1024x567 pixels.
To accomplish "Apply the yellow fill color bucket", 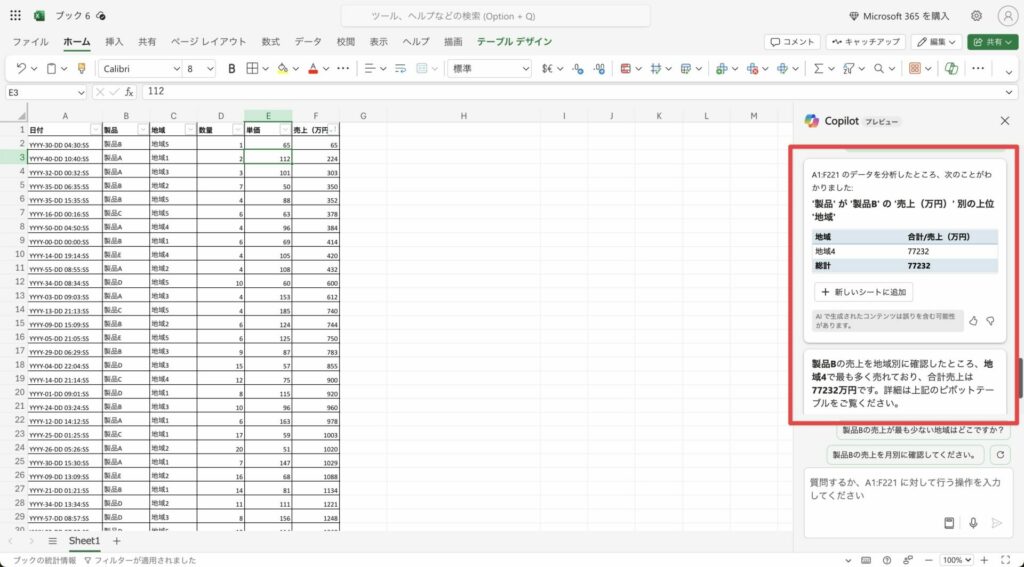I will click(x=282, y=69).
